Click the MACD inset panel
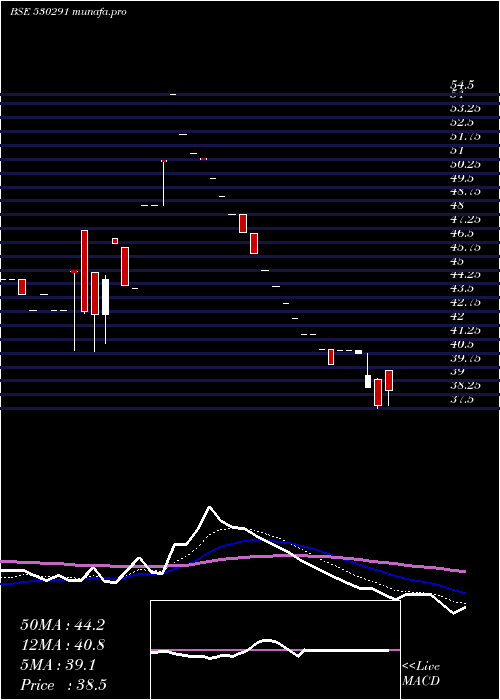This screenshot has height=700, width=500. (275, 650)
